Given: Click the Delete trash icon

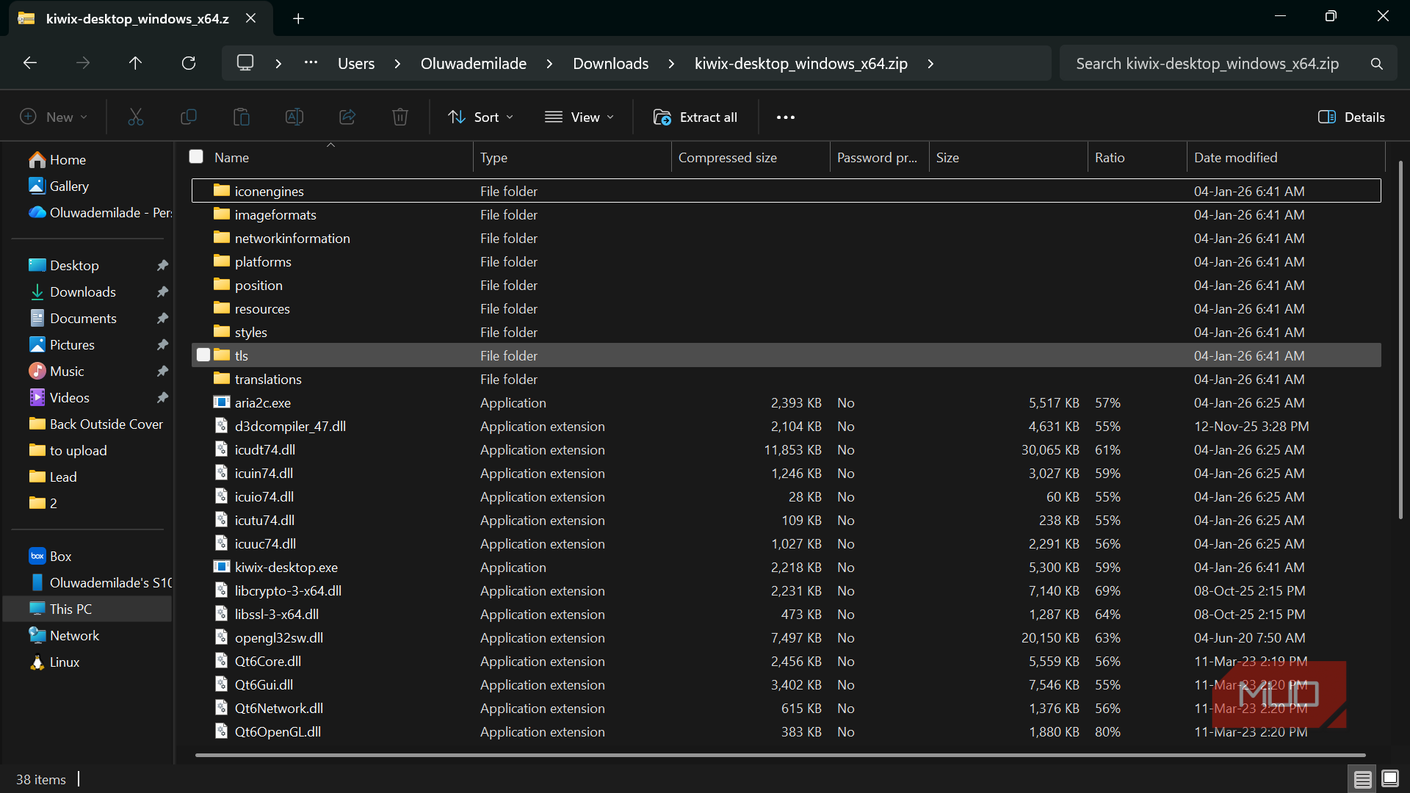Looking at the screenshot, I should 400,117.
